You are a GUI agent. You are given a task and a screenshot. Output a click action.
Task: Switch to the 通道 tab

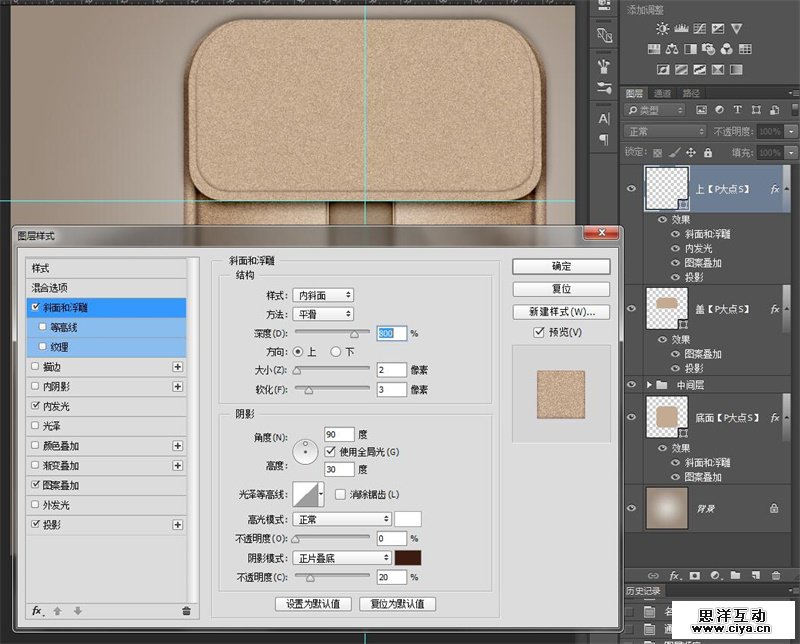pyautogui.click(x=662, y=93)
